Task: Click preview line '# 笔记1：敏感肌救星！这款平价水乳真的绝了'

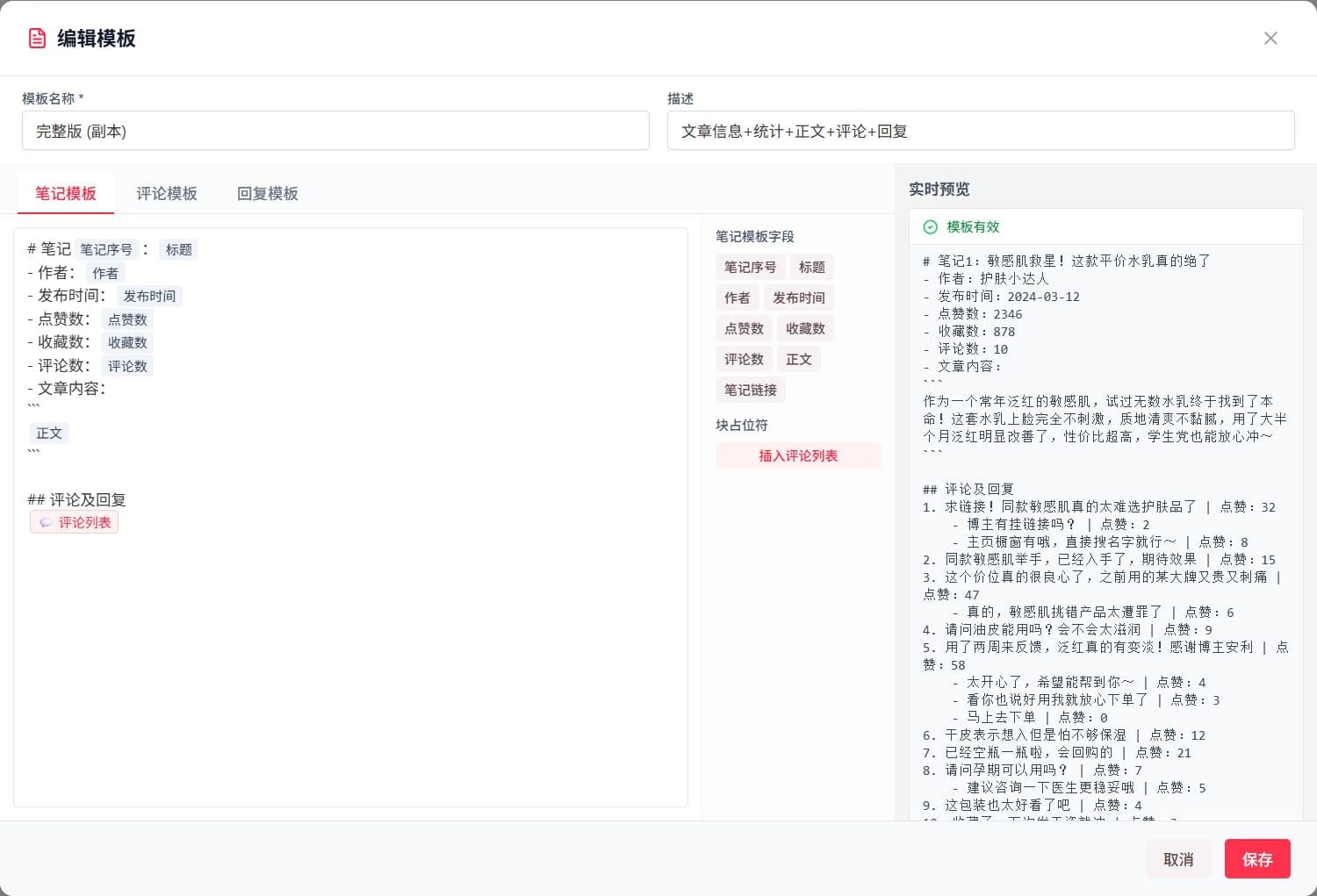Action: (x=1067, y=261)
